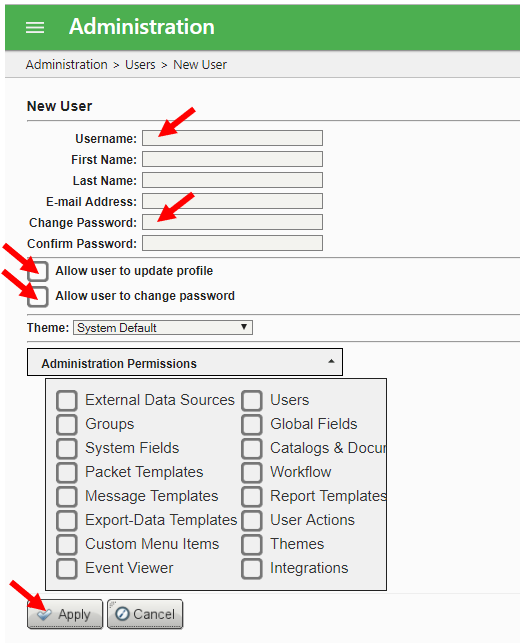The width and height of the screenshot is (520, 643).
Task: Go to Users in breadcrumb
Action: click(x=140, y=65)
